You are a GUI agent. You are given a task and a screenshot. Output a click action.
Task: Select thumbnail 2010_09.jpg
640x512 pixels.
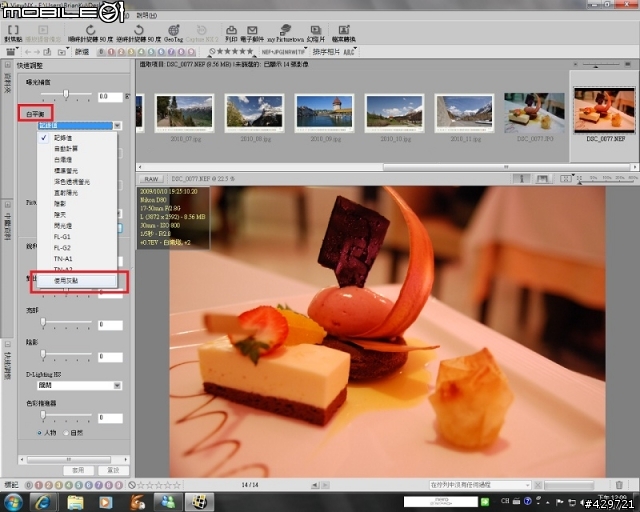324,113
